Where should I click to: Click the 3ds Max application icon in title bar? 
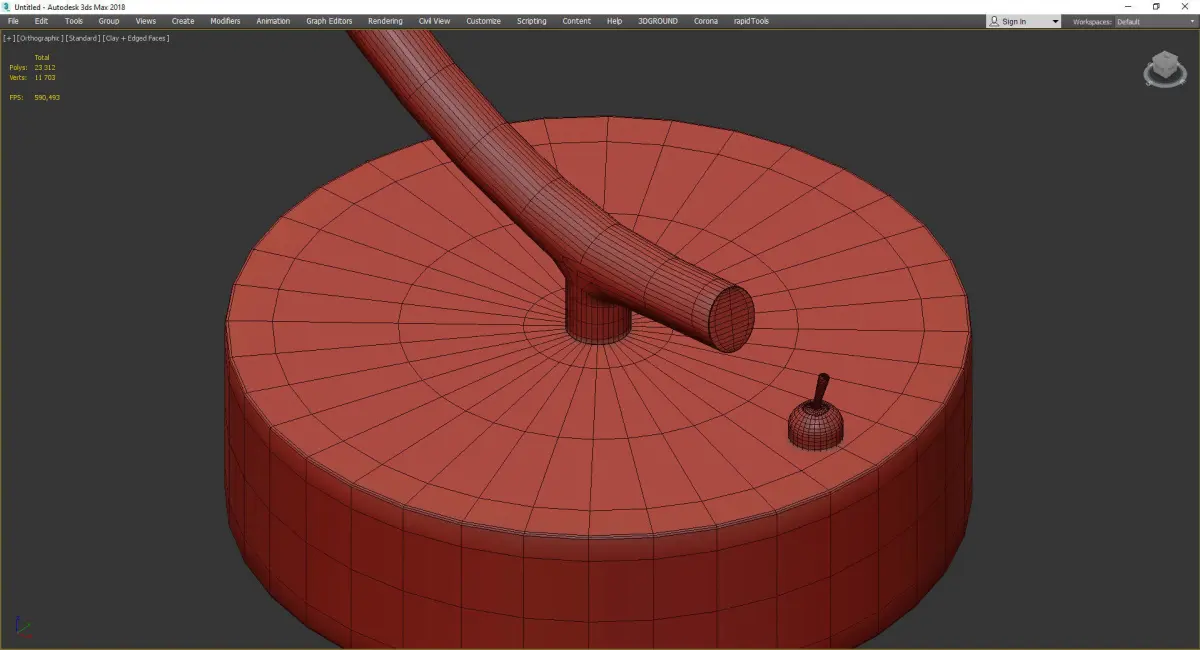coord(7,7)
